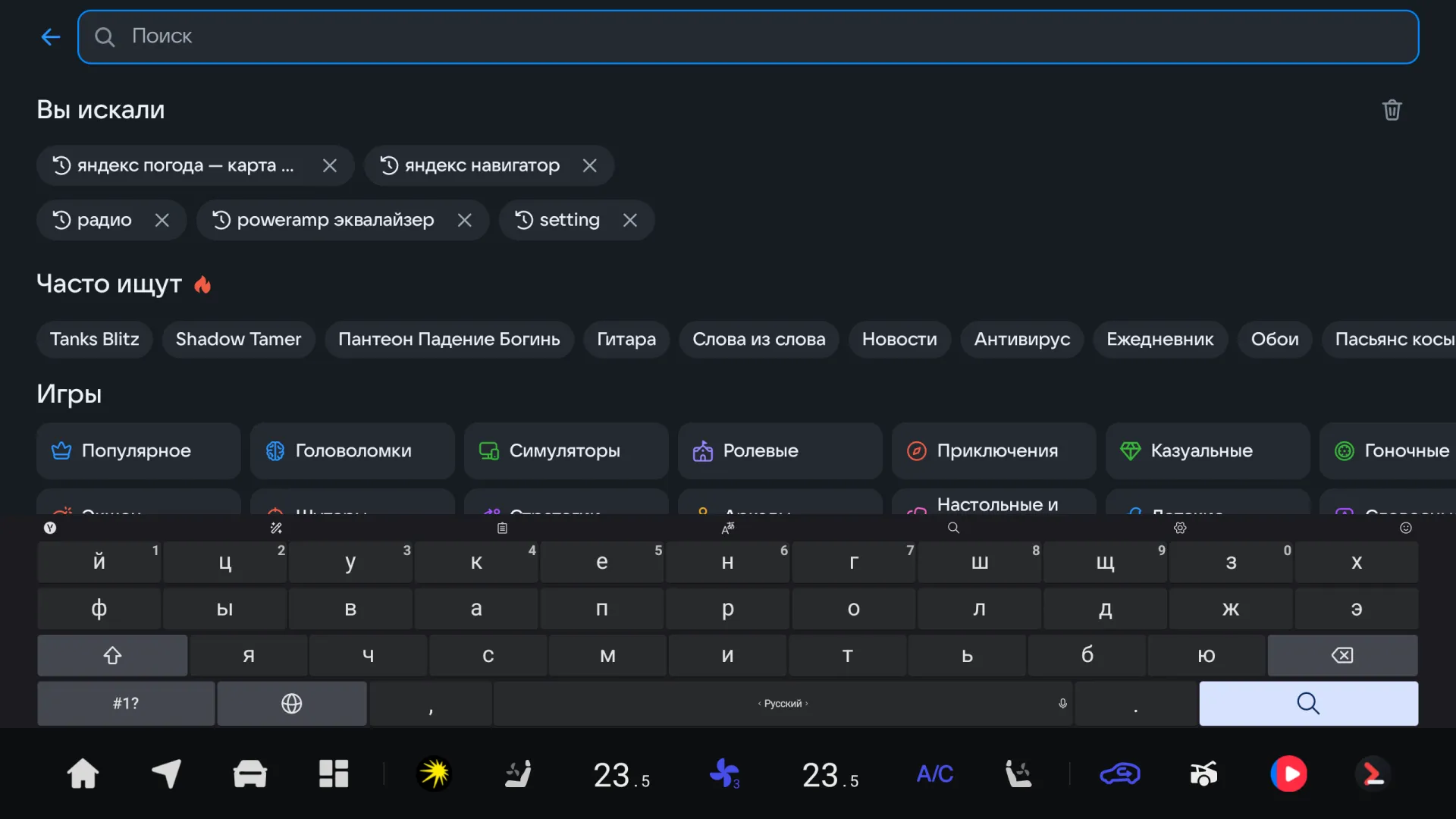1456x819 pixels.
Task: Open the apps grid dashboard
Action: click(333, 774)
